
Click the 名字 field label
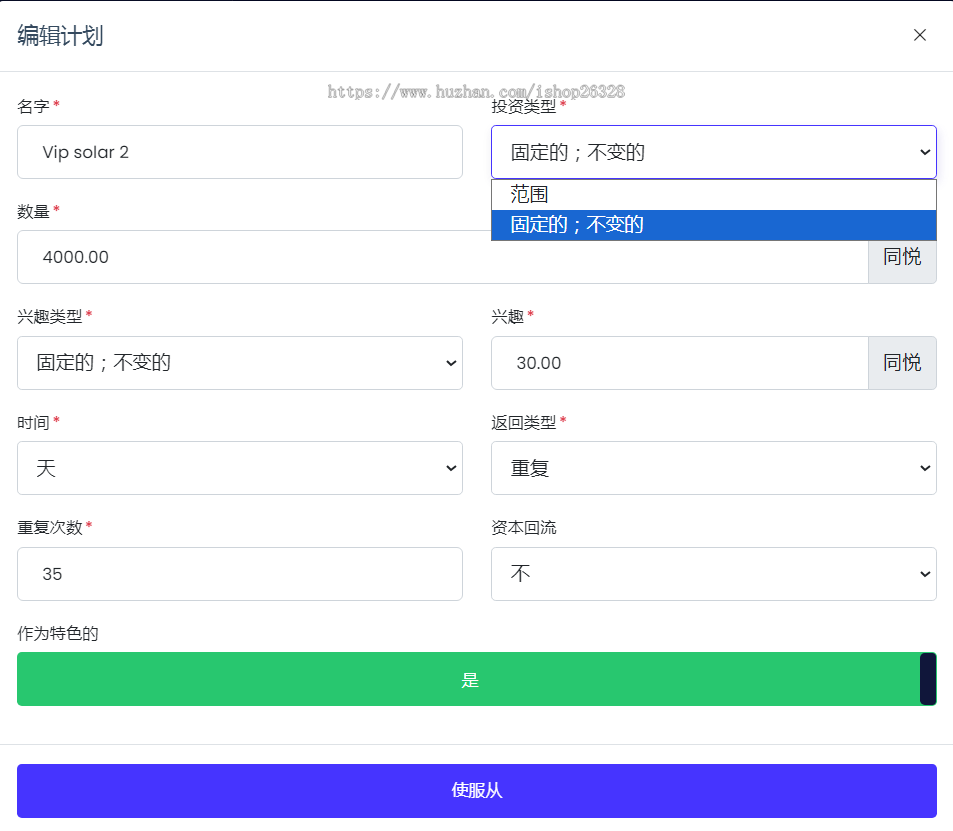tap(33, 106)
